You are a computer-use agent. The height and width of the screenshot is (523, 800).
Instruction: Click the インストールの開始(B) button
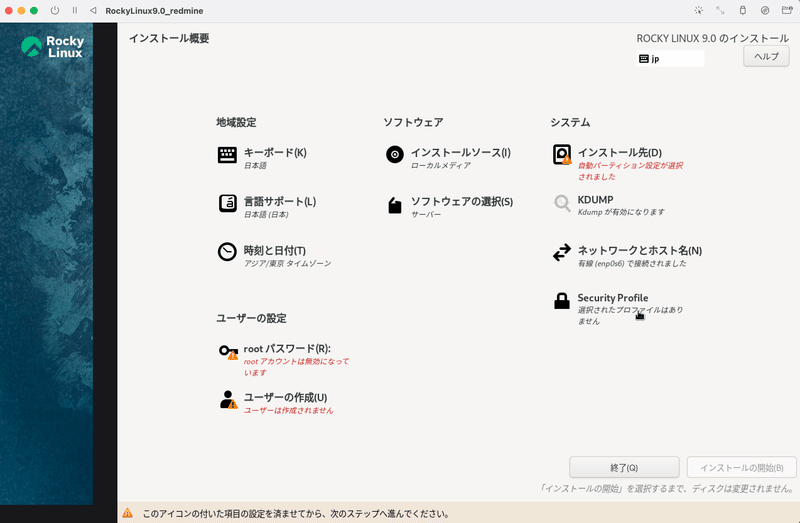[741, 467]
